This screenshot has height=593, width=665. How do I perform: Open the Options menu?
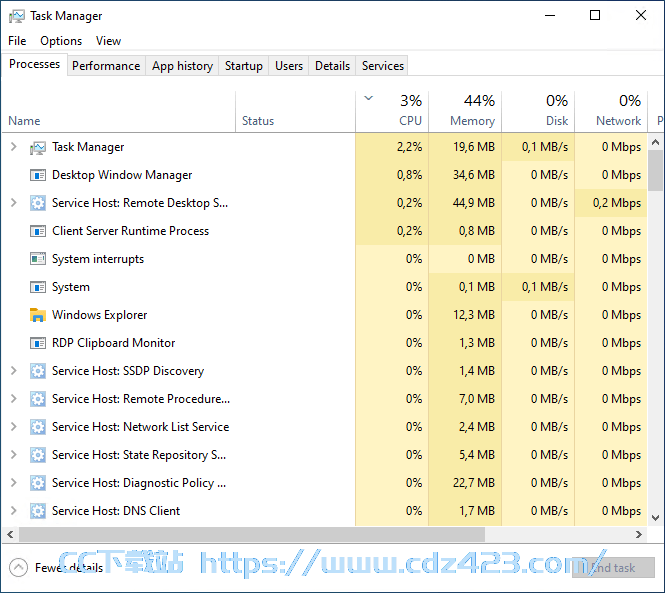coord(61,41)
